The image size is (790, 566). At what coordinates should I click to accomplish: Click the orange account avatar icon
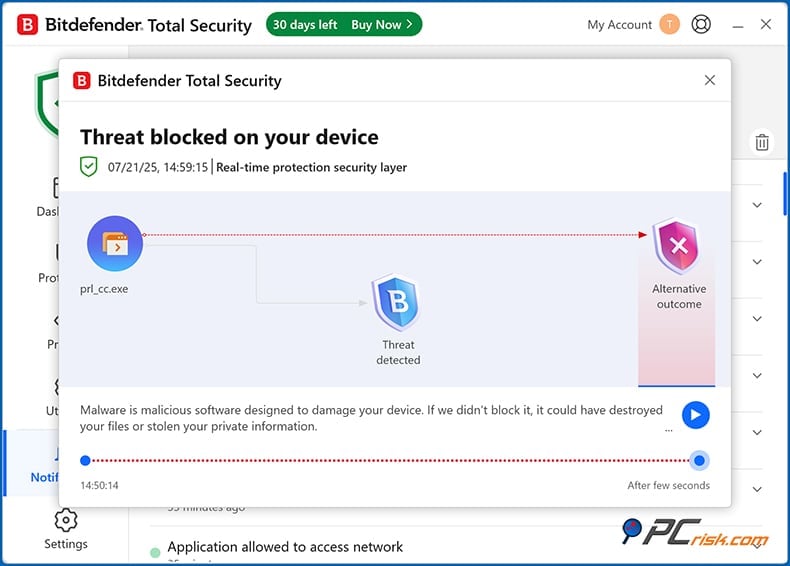[670, 24]
